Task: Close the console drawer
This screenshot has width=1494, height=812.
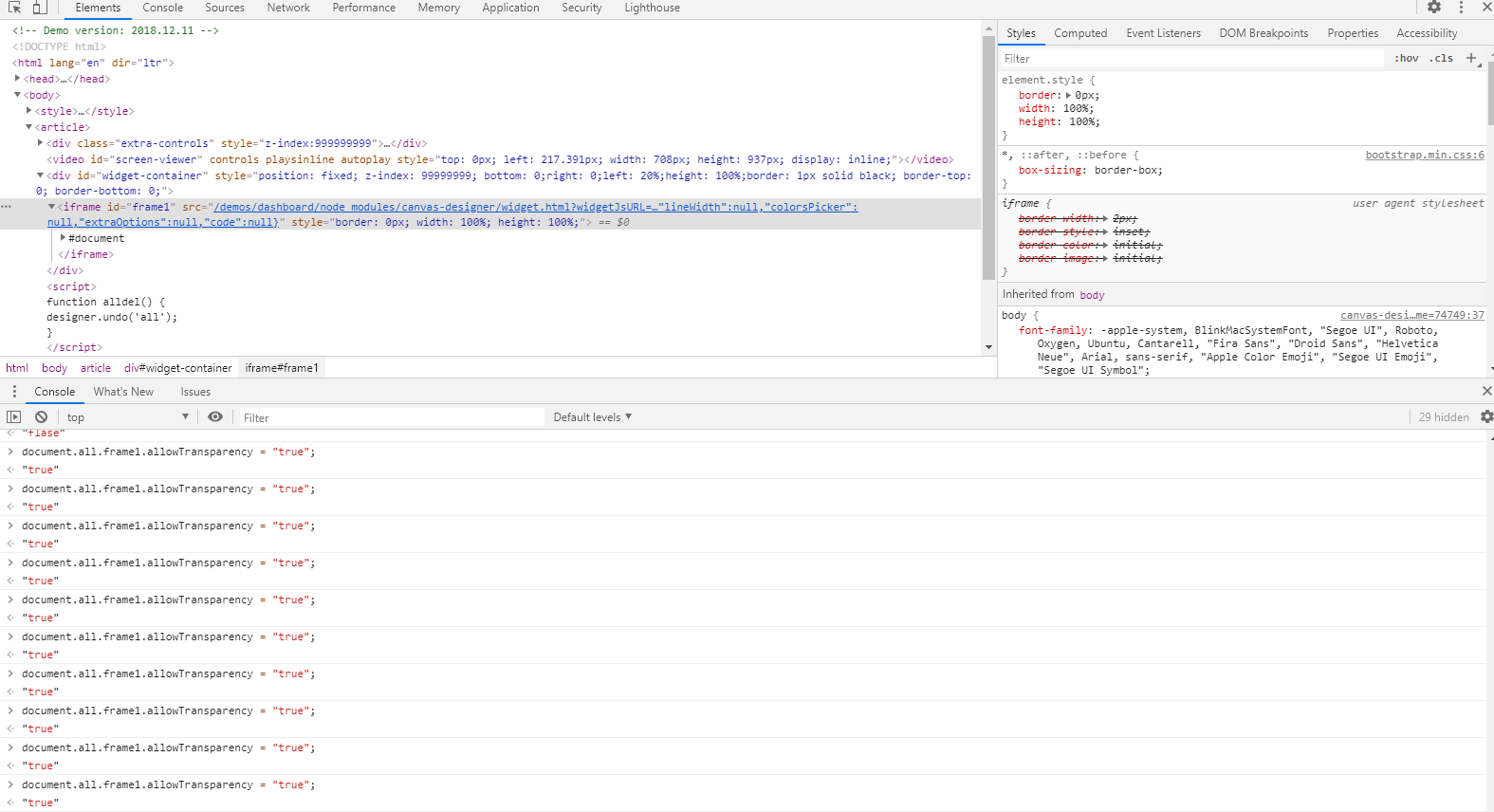Action: coord(1486,391)
